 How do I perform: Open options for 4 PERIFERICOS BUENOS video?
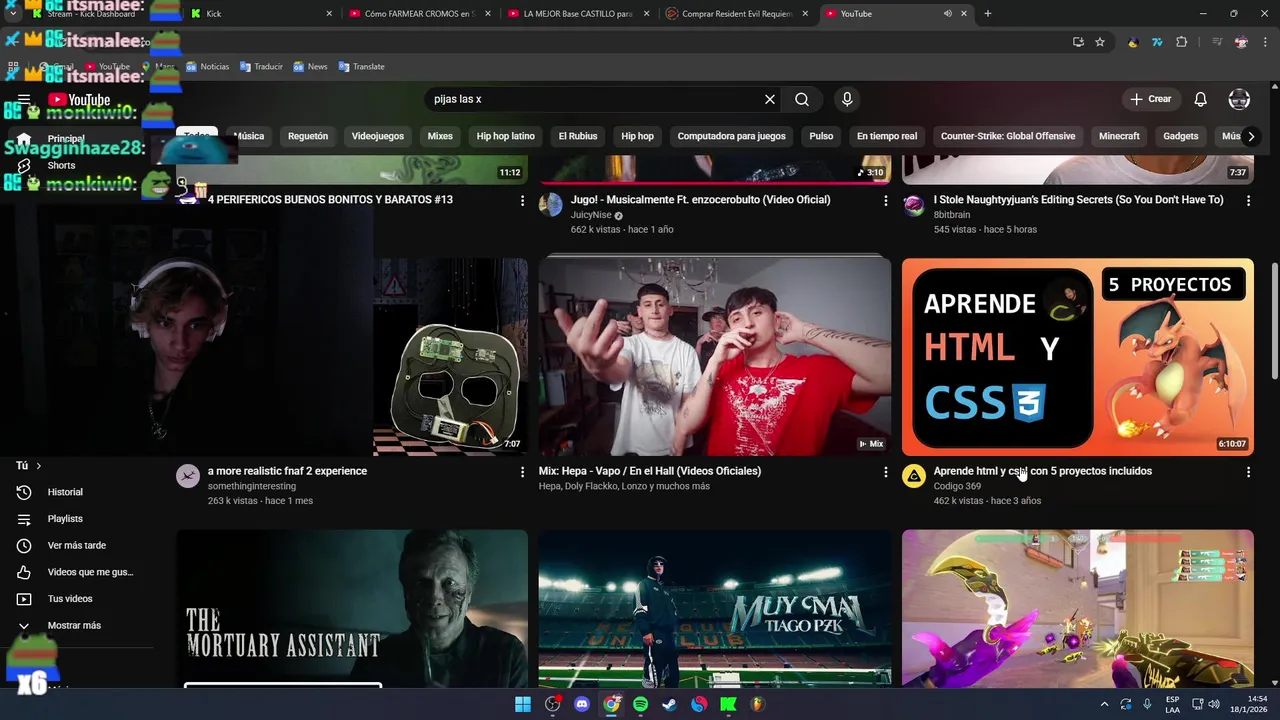[x=522, y=201]
